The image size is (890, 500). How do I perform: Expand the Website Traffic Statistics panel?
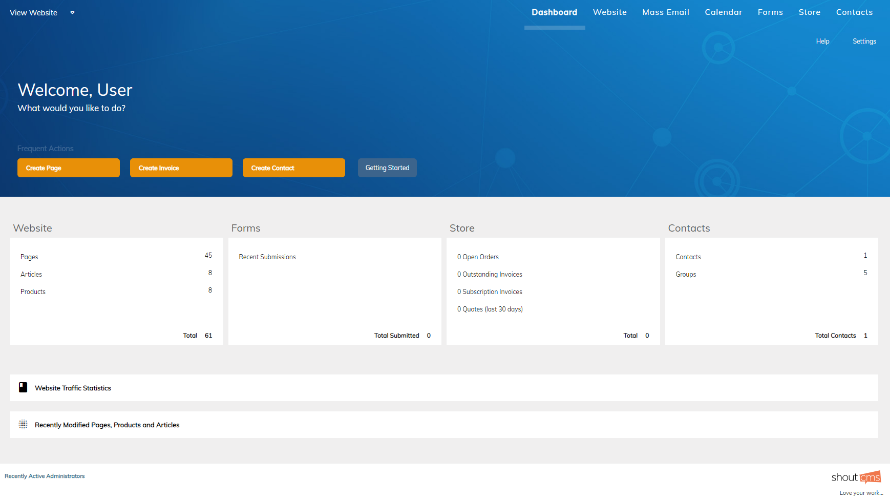pos(444,388)
